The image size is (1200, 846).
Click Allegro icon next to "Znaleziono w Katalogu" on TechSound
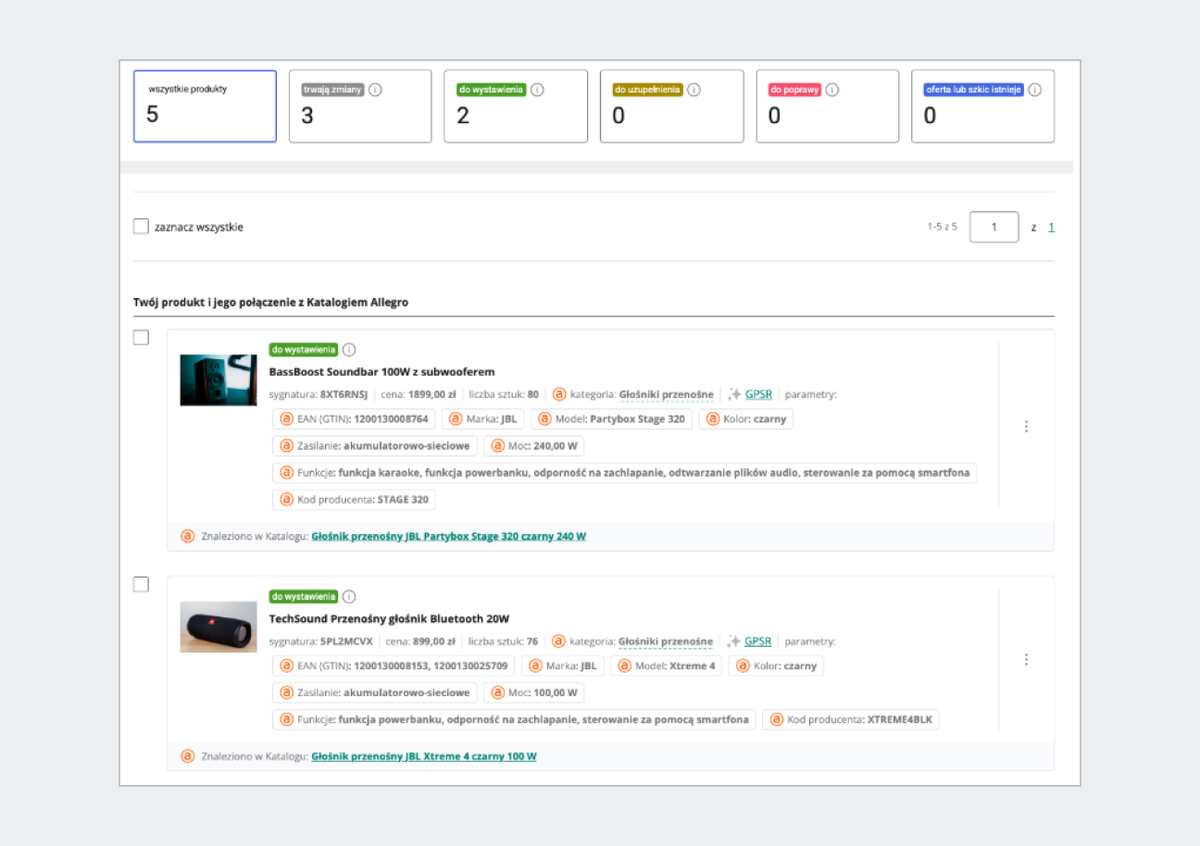[x=187, y=756]
